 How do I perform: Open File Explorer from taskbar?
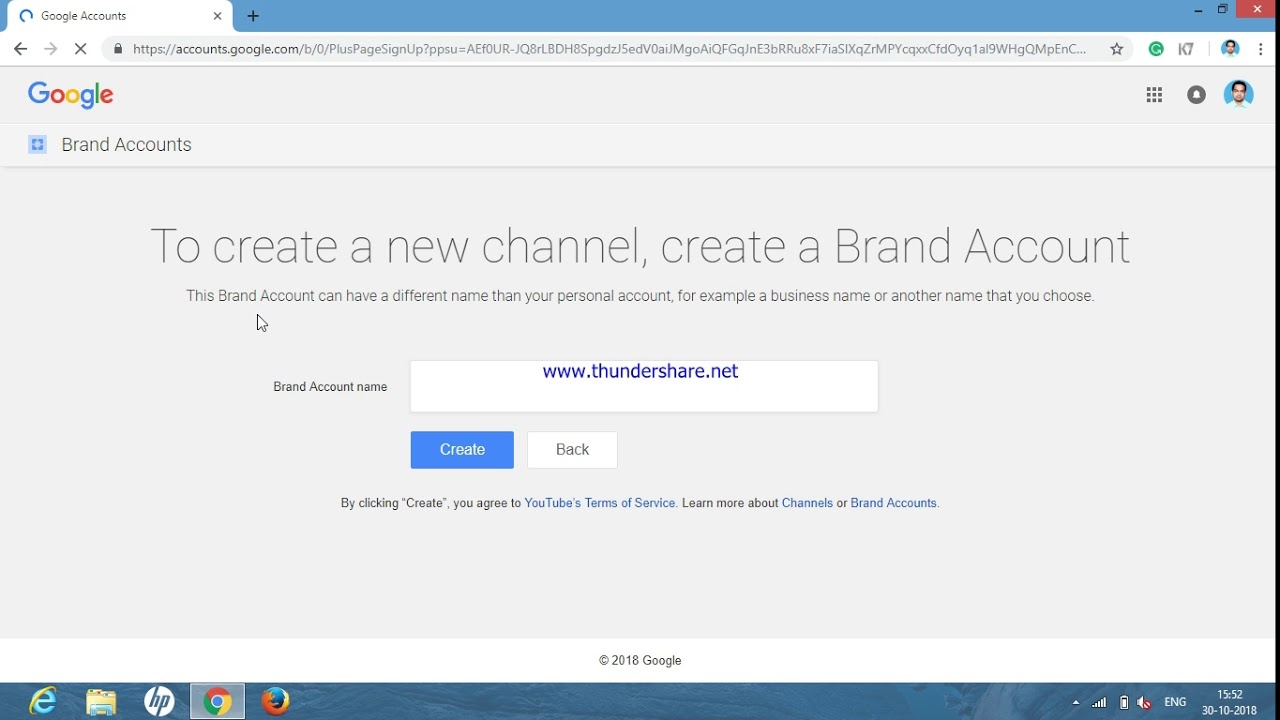tap(101, 701)
